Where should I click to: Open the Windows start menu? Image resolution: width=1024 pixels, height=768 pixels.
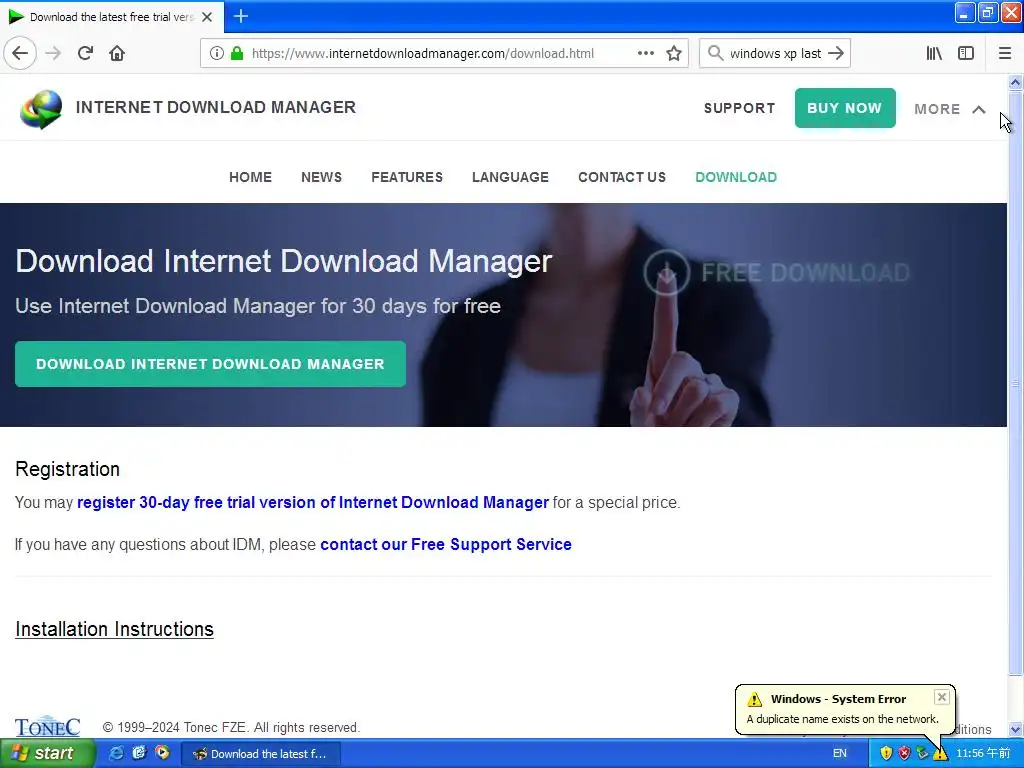tap(47, 753)
